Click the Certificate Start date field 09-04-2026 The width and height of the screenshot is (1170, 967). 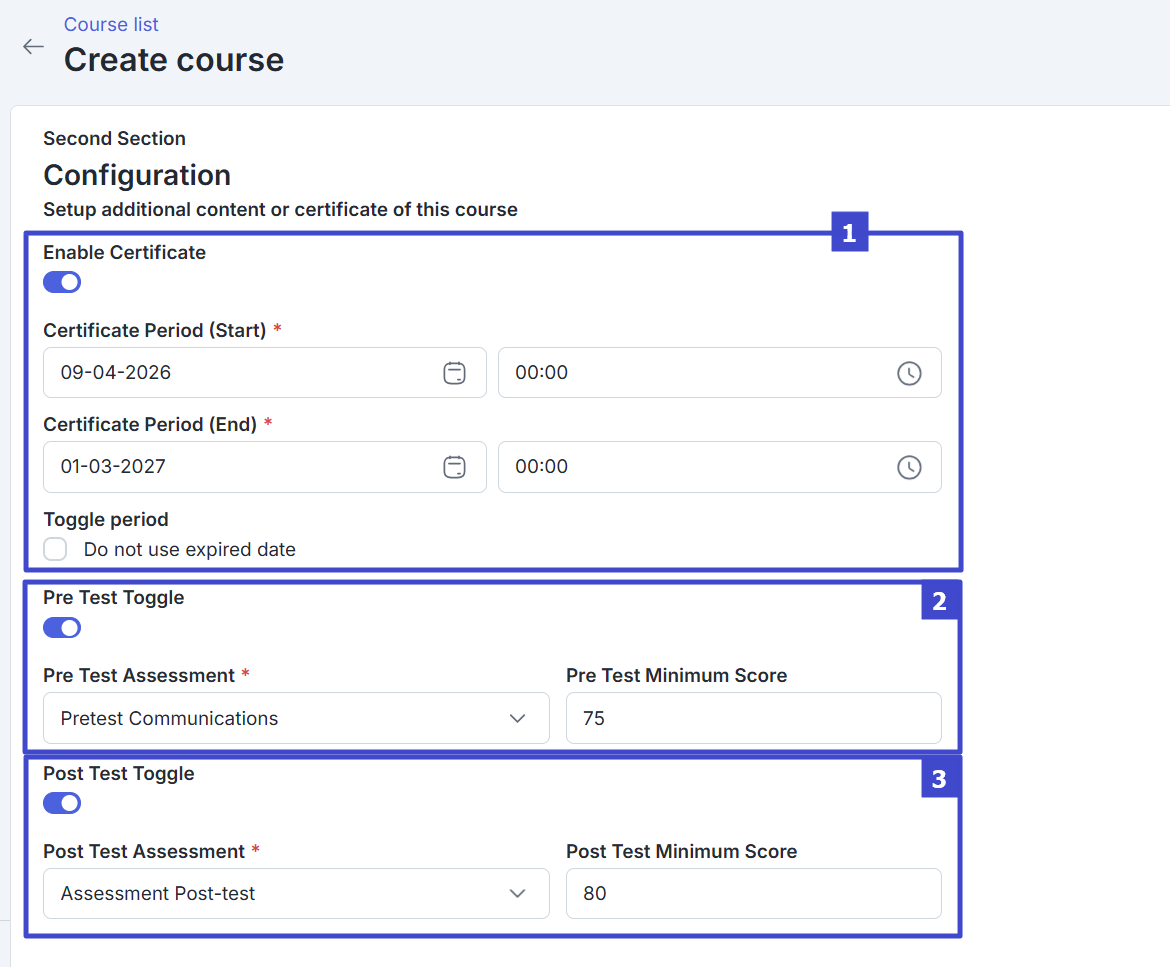(x=240, y=373)
